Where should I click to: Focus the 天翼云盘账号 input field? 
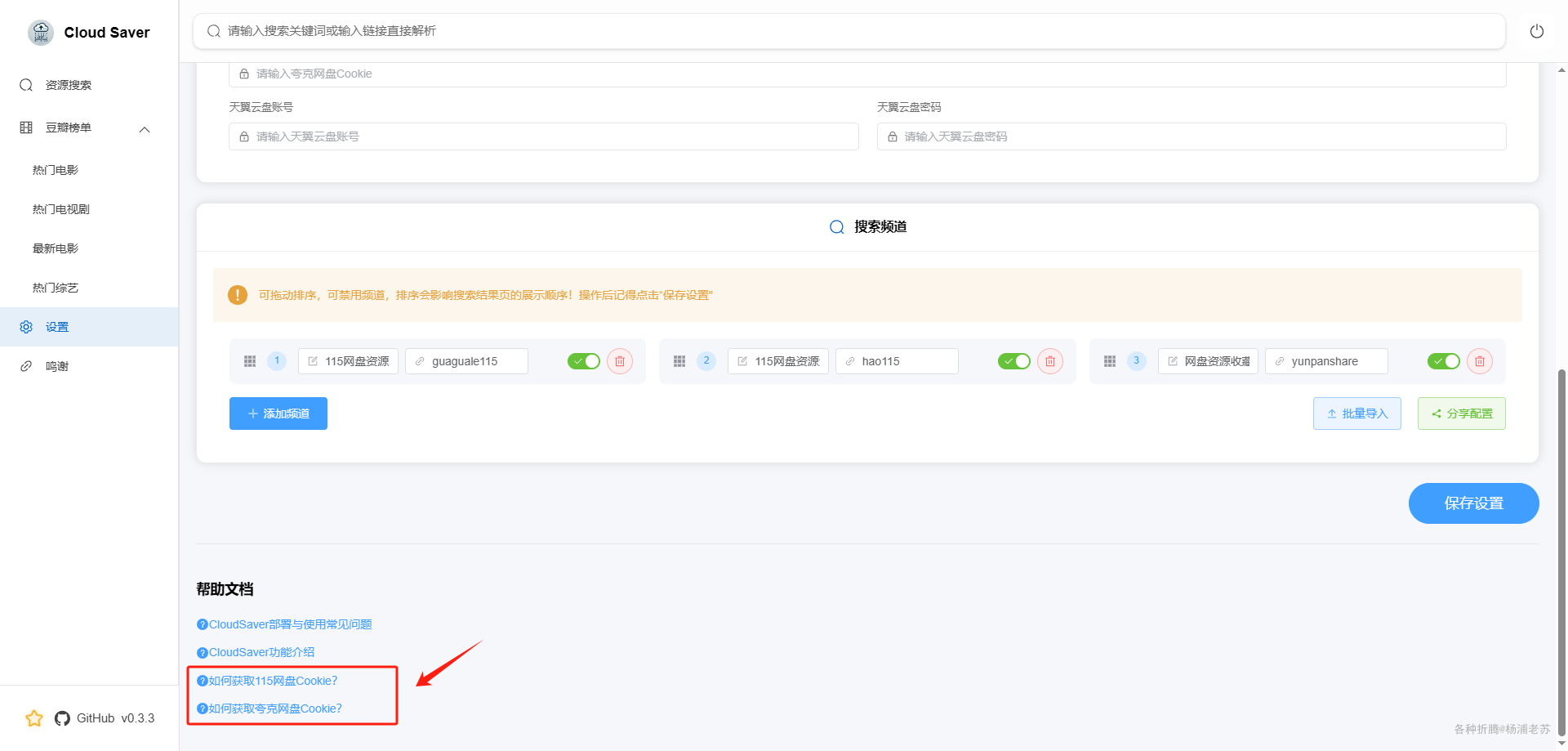point(544,136)
